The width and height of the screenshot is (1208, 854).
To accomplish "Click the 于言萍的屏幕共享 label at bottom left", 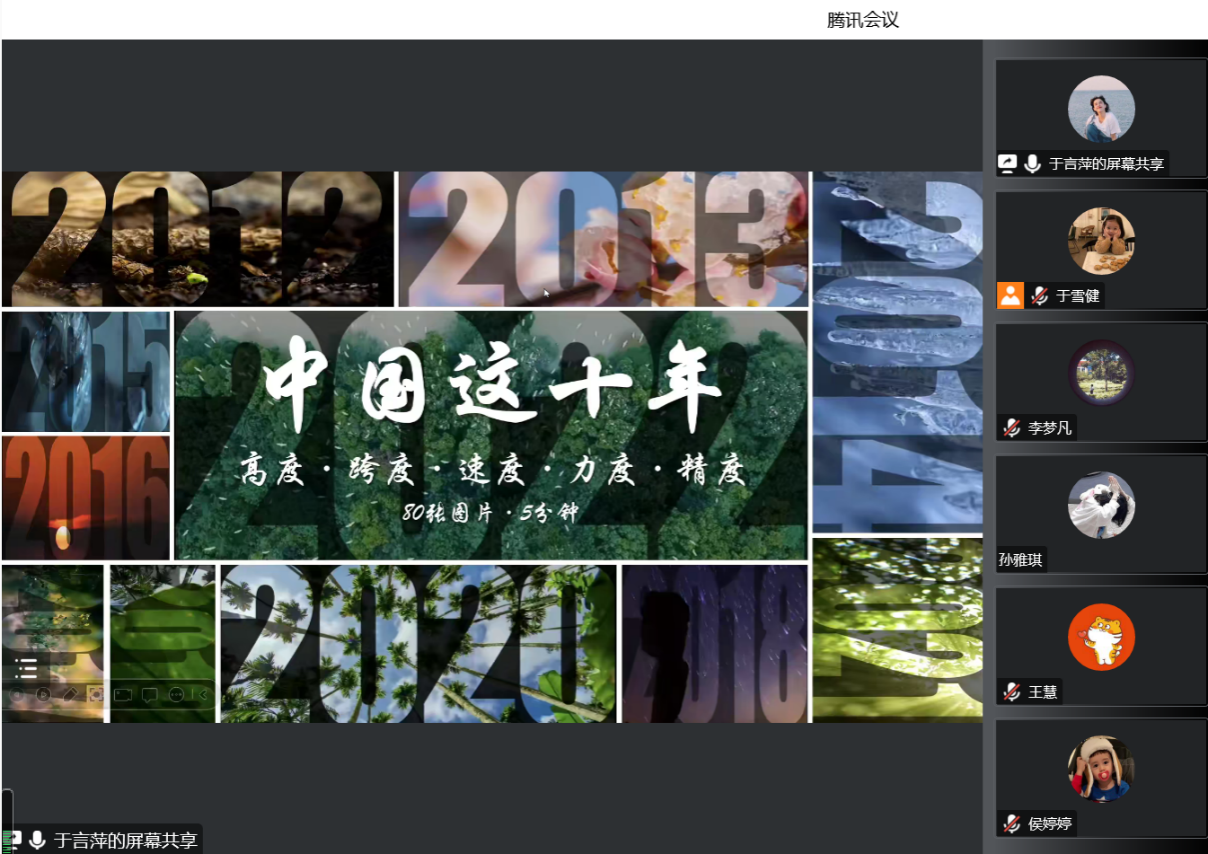I will pos(126,841).
